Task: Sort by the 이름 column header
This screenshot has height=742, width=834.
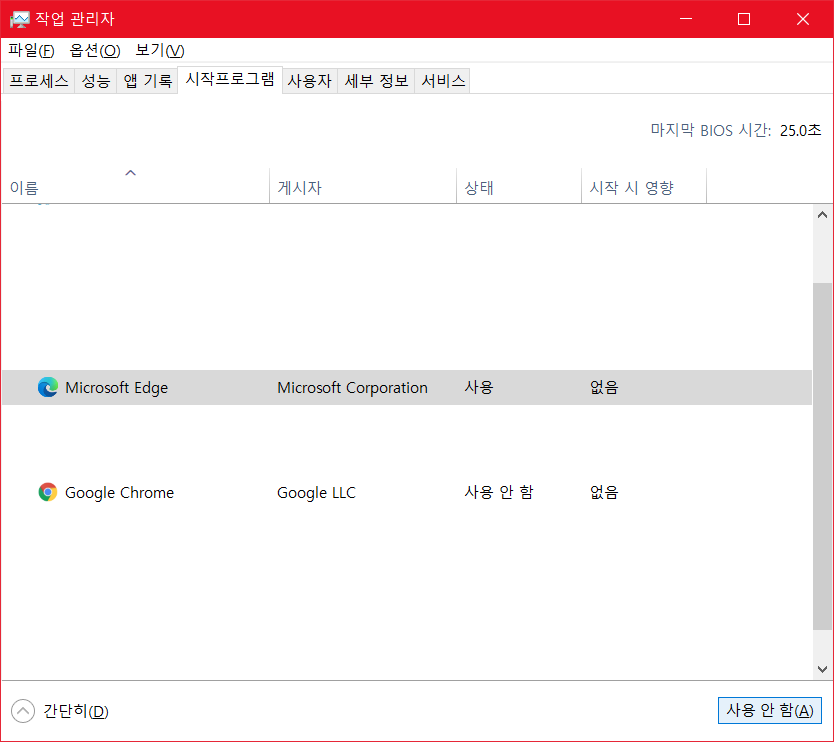Action: click(136, 186)
